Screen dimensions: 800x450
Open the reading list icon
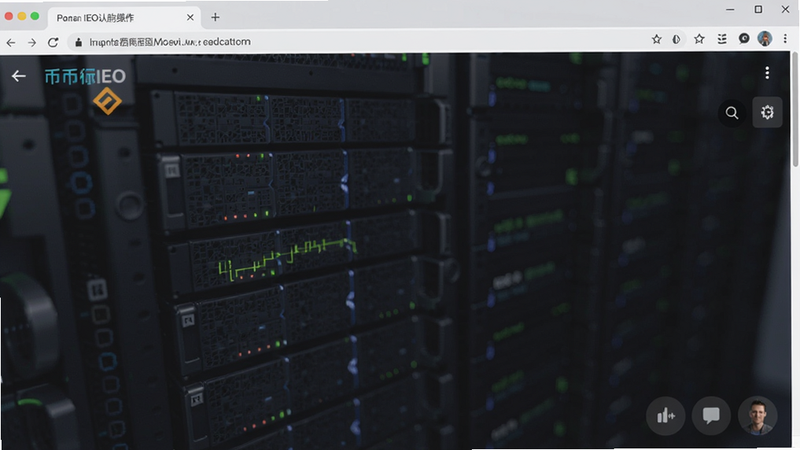coord(722,39)
